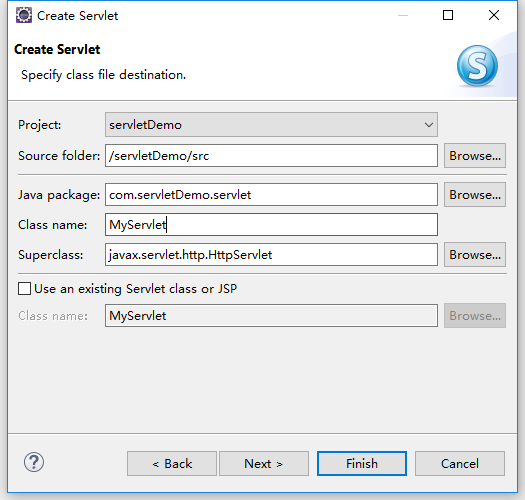The width and height of the screenshot is (525, 500).
Task: Click the servletDemo project combo box
Action: coord(271,125)
